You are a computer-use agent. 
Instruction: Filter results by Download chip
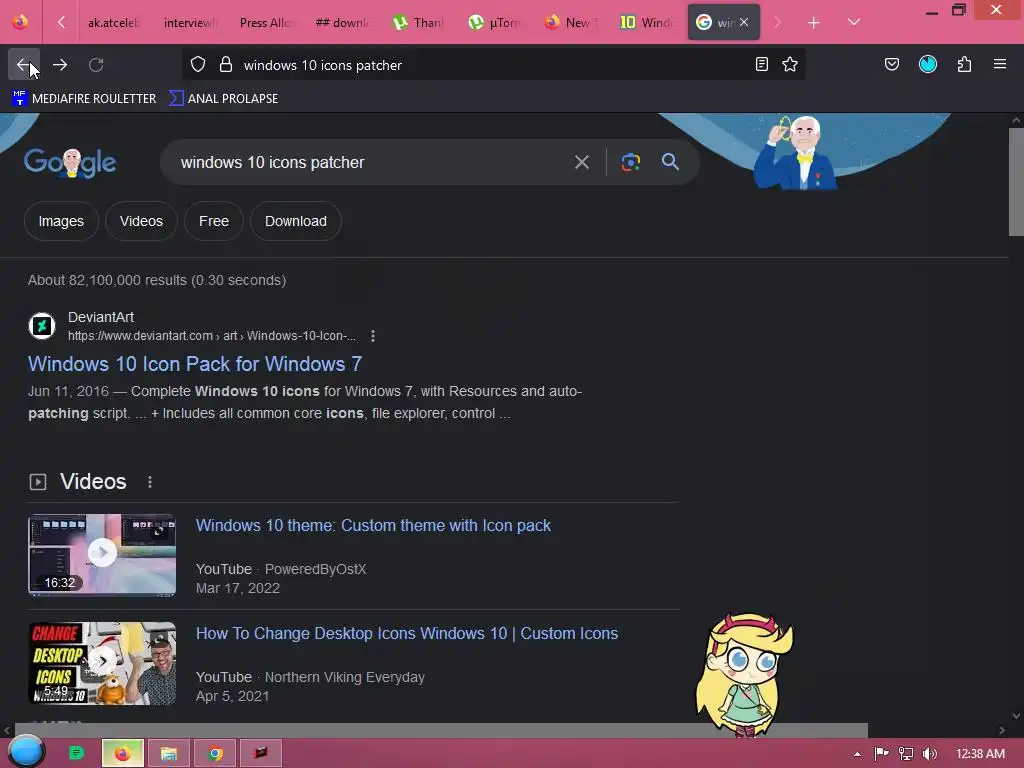295,221
